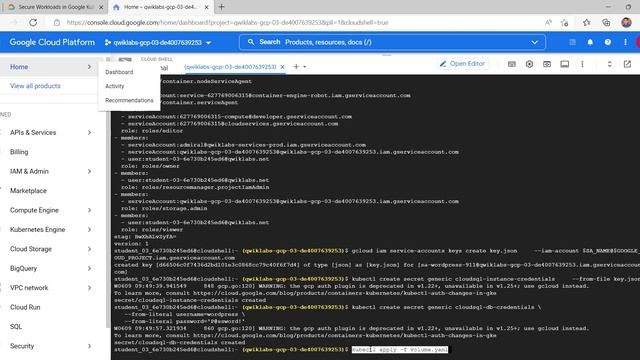Click the kubectl apply command line in terminal
This screenshot has height=360, width=640.
pos(400,350)
